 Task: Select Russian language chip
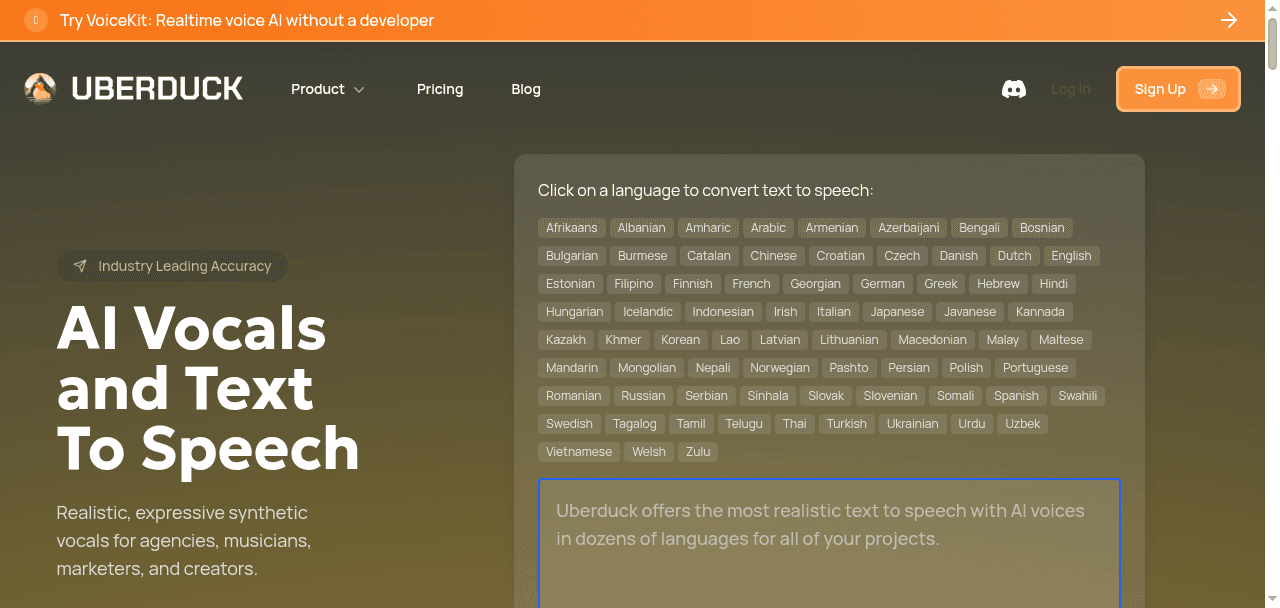click(x=643, y=396)
